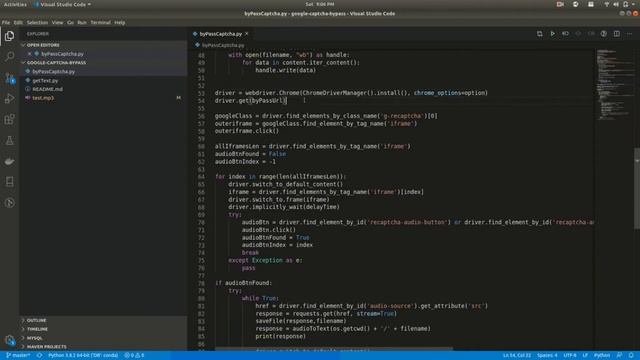The image size is (640, 360).
Task: Open the database view icon below Docker
Action: click(x=9, y=182)
